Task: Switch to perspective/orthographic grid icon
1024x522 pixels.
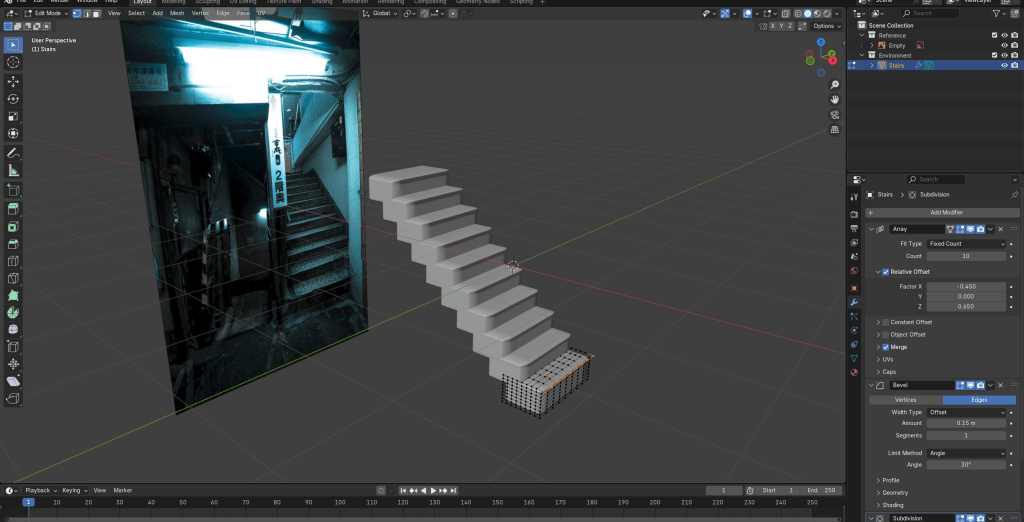Action: coord(835,130)
